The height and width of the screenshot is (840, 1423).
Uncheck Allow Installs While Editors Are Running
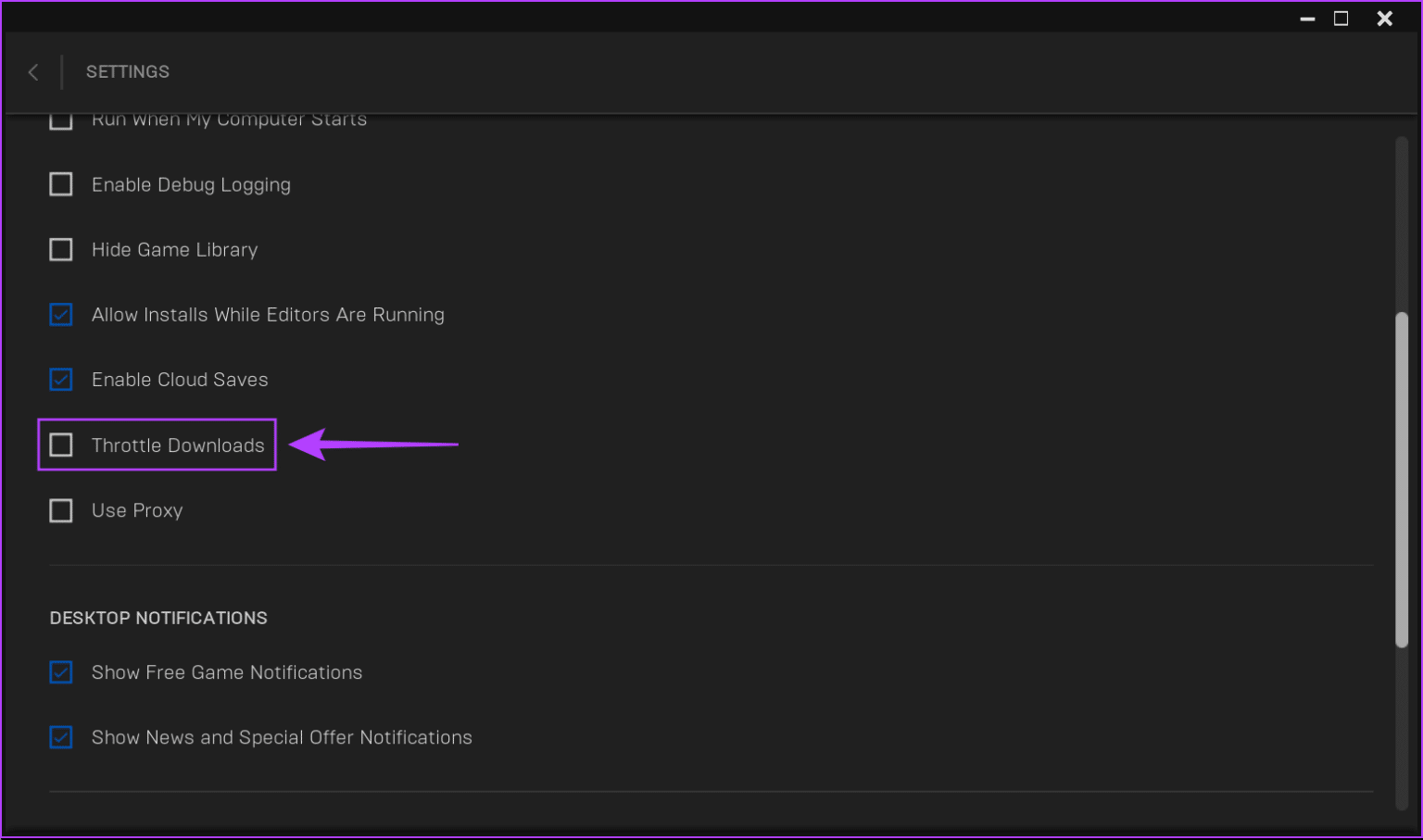(61, 315)
